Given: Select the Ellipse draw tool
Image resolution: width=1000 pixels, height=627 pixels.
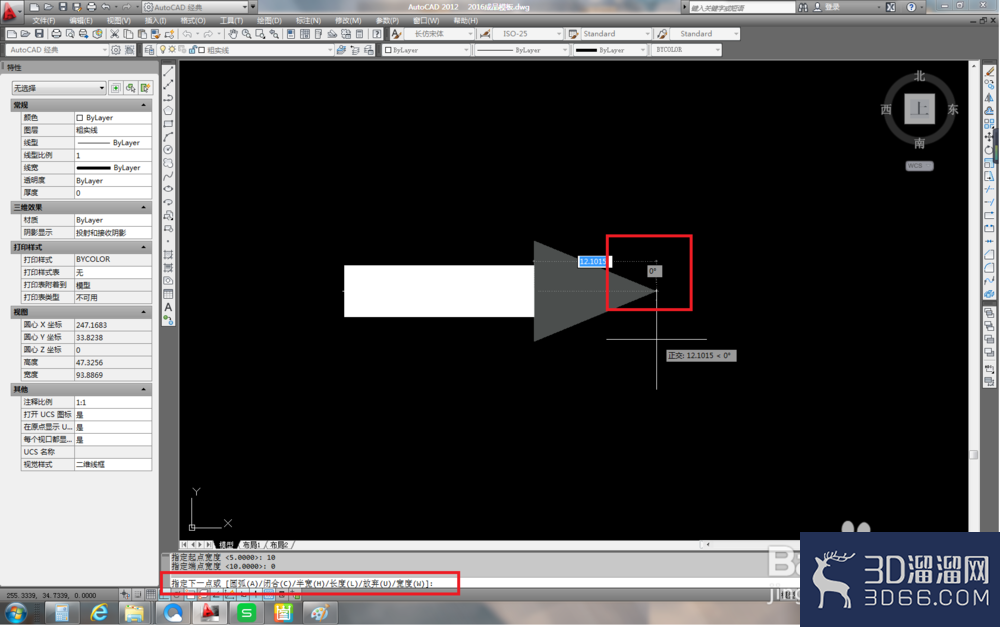Looking at the screenshot, I should pyautogui.click(x=168, y=189).
